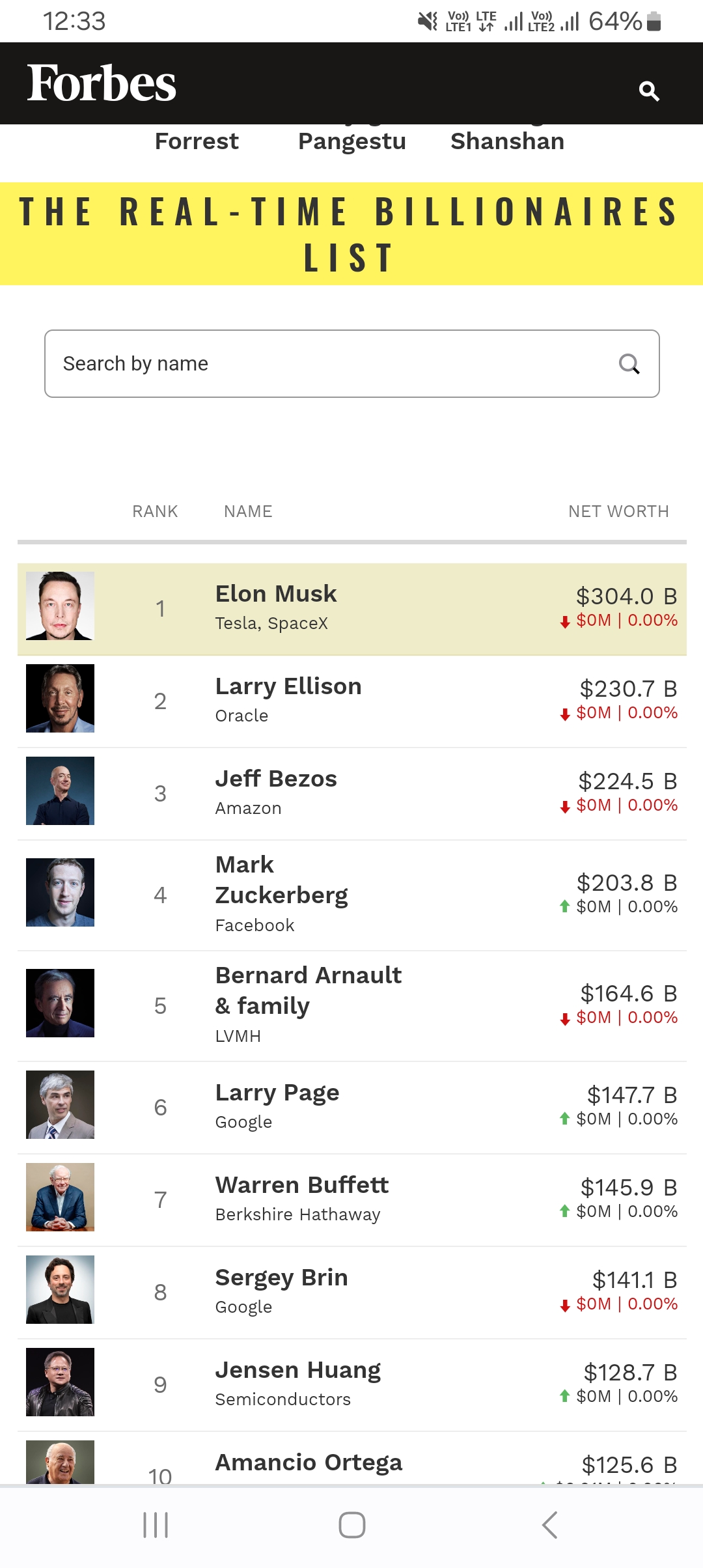Image resolution: width=703 pixels, height=1568 pixels.
Task: Tap the magnifier inside name search box
Action: [629, 364]
